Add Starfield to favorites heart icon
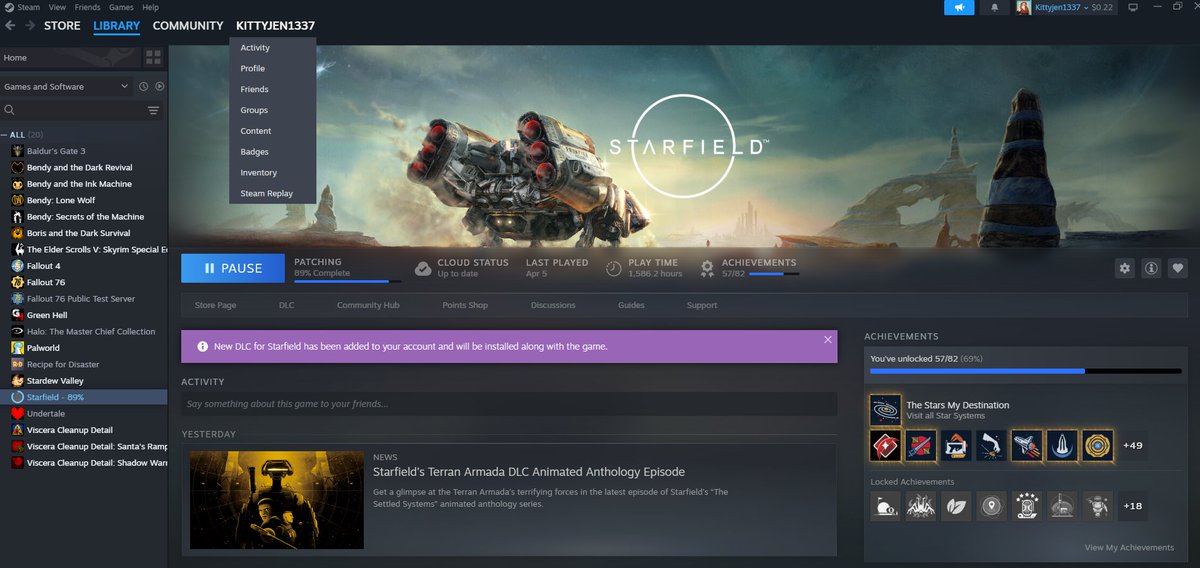 pos(1178,268)
